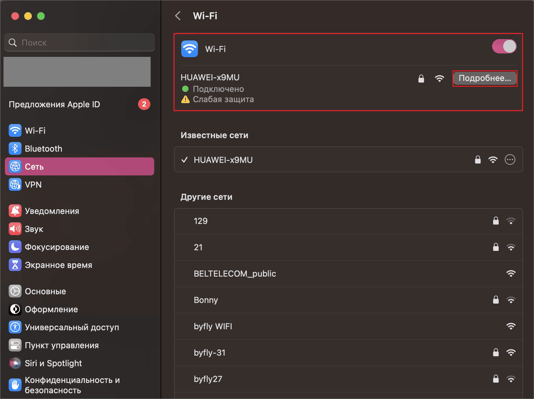Viewport: 534px width, 399px height.
Task: Click the Слабая защита warning icon
Action: point(185,99)
